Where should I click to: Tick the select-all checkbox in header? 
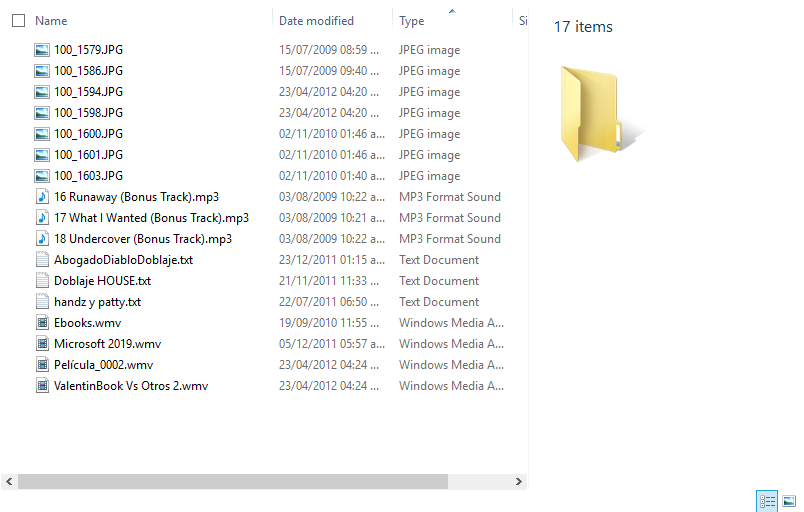pos(18,21)
